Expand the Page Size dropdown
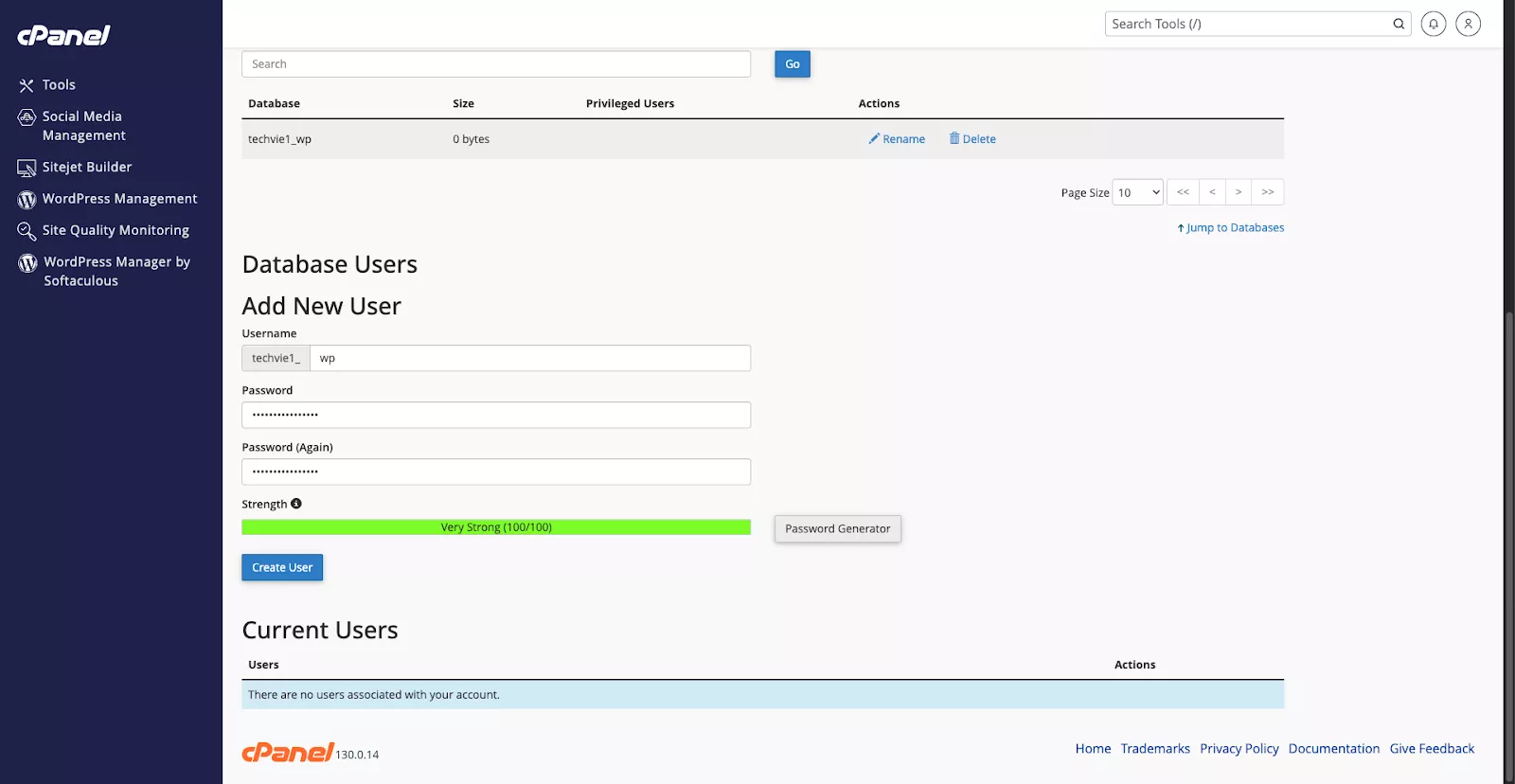 tap(1137, 192)
